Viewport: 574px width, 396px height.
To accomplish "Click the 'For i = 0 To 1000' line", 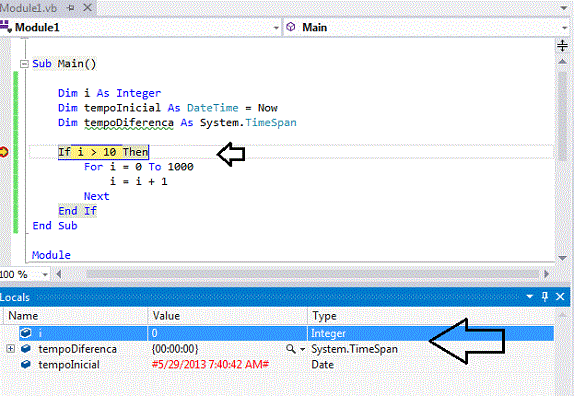I will (139, 167).
